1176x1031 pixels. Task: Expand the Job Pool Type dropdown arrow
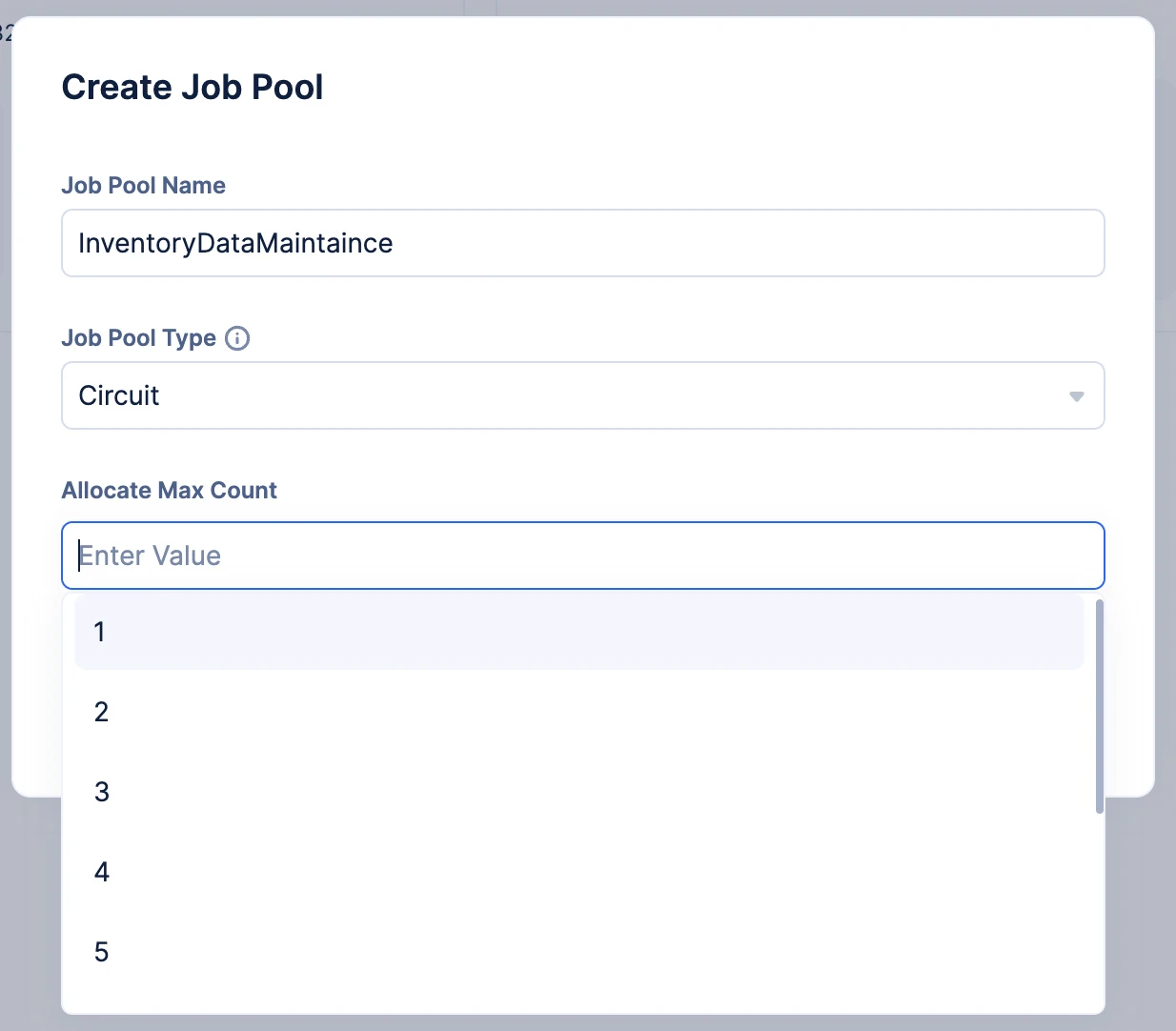tap(1076, 396)
